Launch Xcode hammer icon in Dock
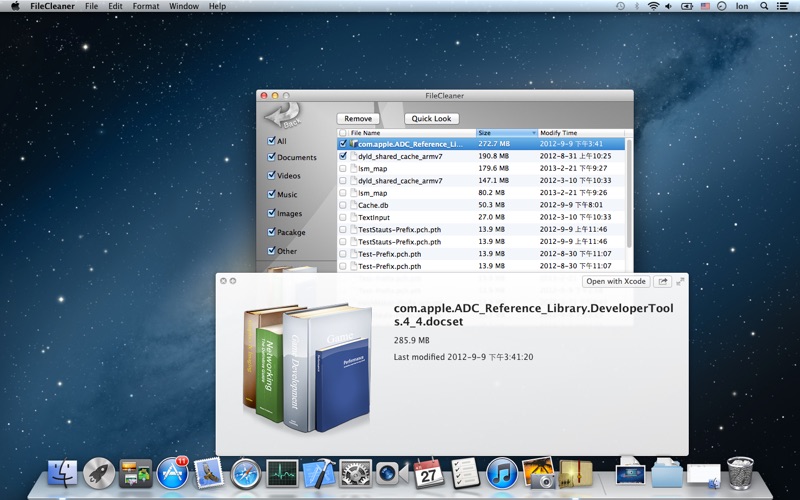 point(319,473)
